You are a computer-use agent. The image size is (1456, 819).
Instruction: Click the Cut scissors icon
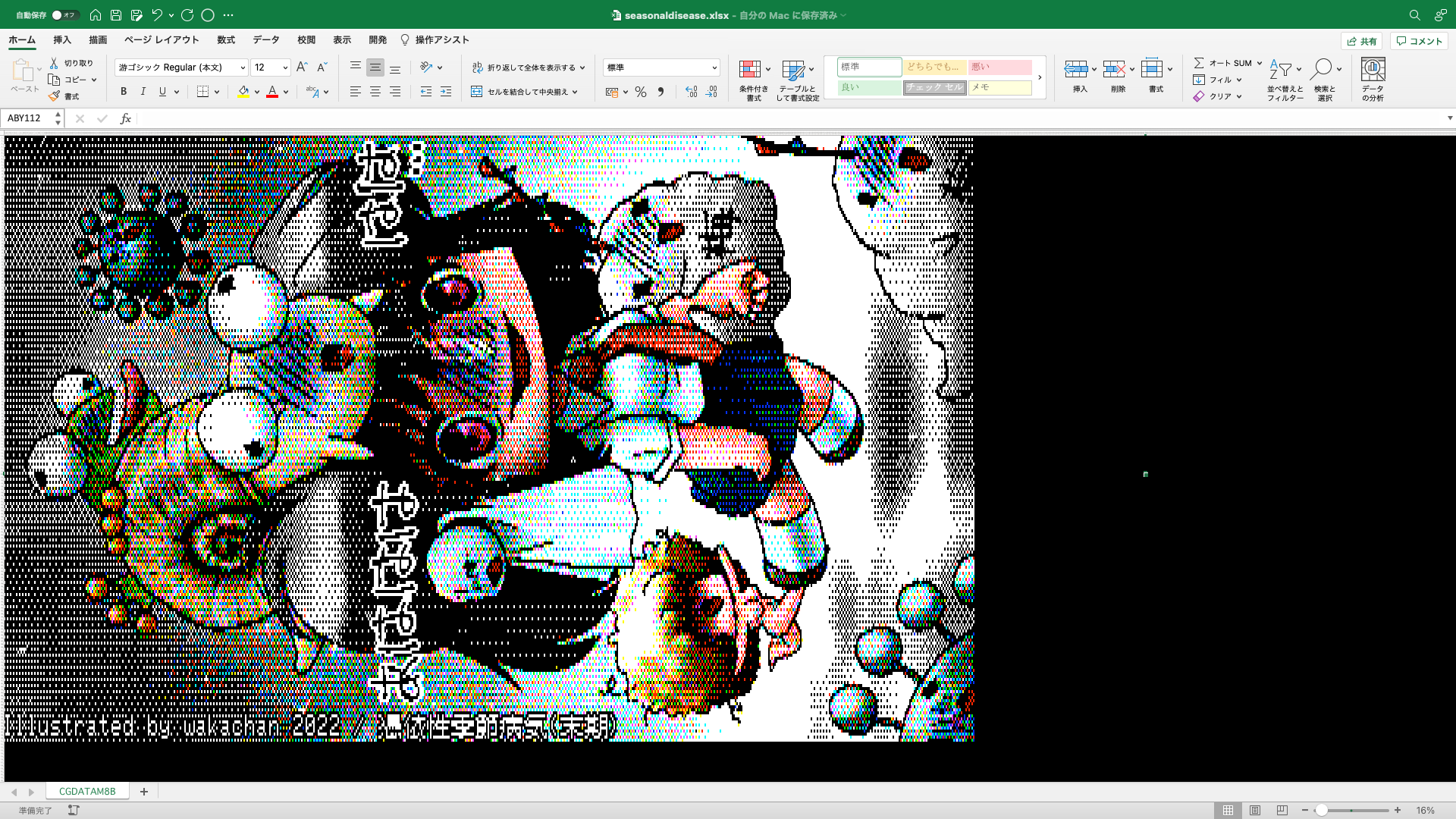coord(54,63)
